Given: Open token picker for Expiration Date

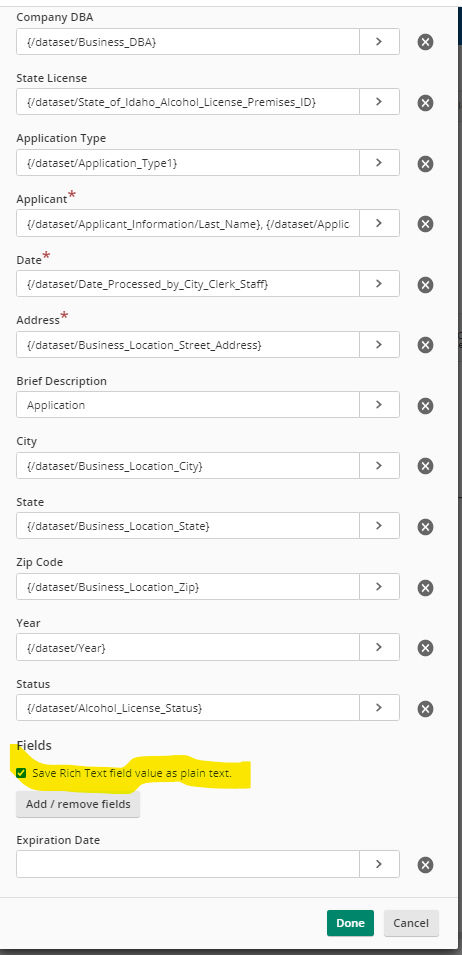Looking at the screenshot, I should [379, 864].
